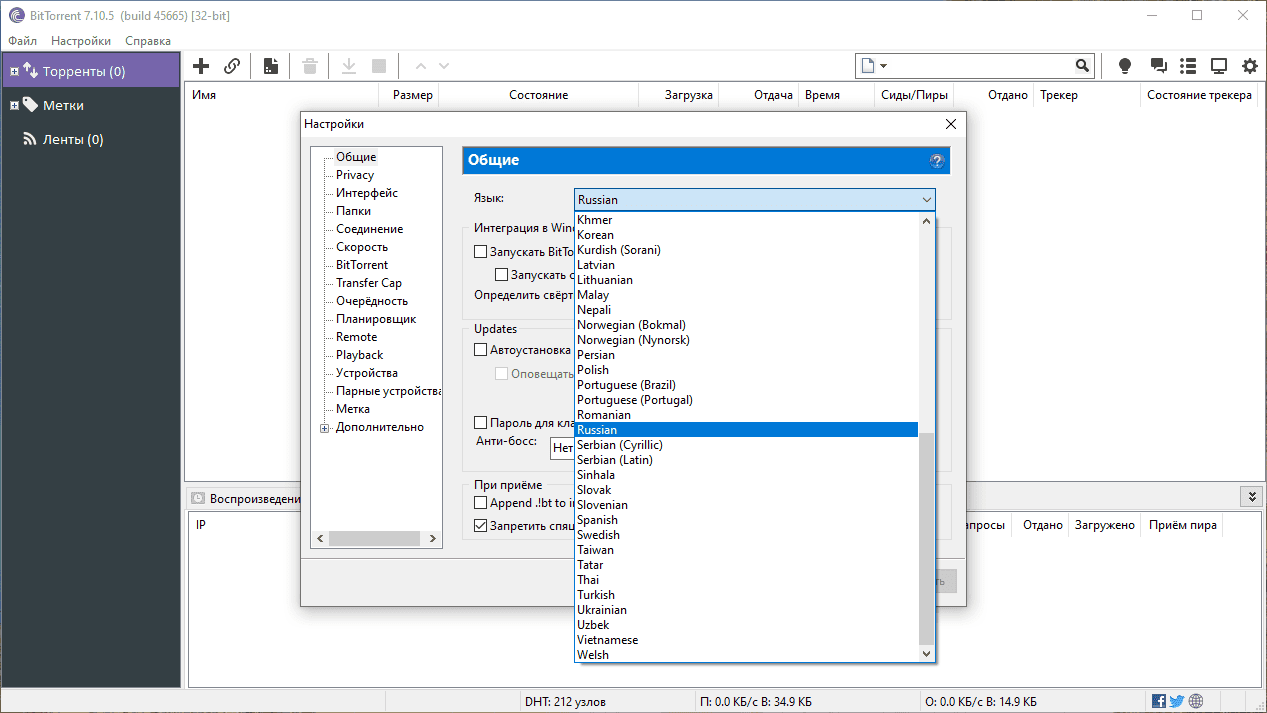Click the tag icon beside Метки
This screenshot has width=1267, height=713.
pos(30,105)
